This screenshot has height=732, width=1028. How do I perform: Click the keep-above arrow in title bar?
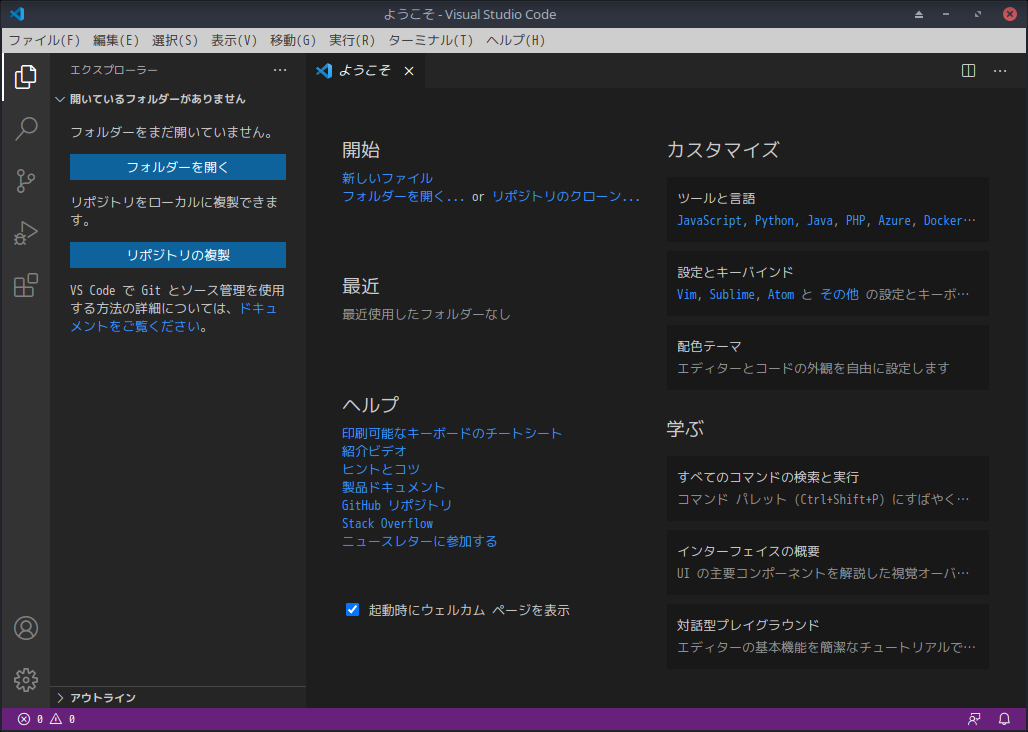click(x=919, y=14)
